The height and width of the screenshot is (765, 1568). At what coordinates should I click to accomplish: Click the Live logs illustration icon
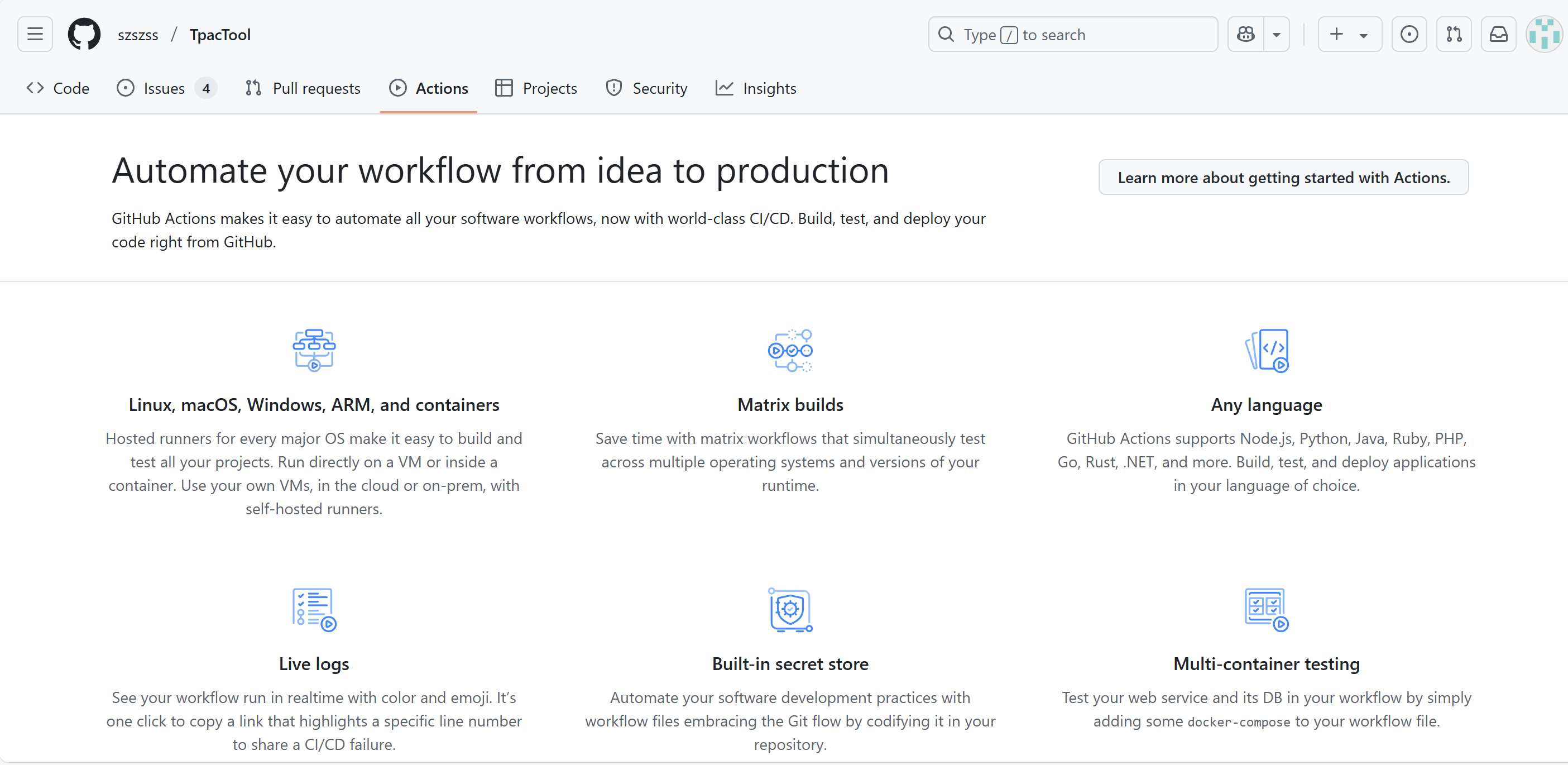click(x=314, y=609)
